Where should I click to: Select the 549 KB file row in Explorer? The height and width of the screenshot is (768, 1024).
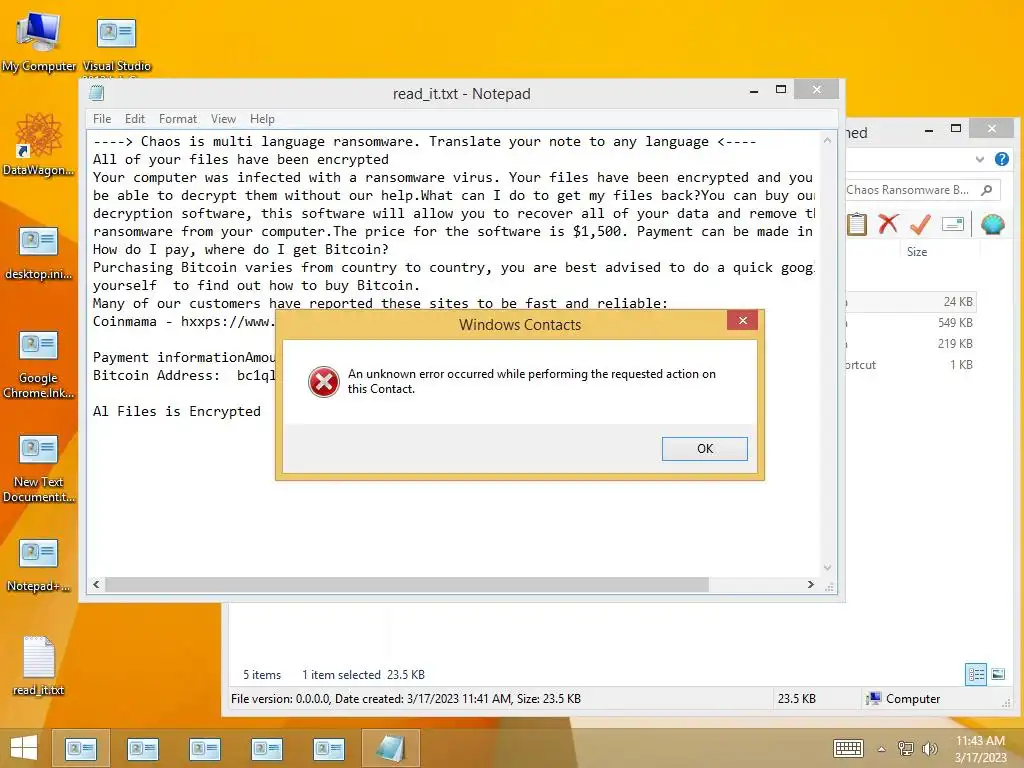[911, 323]
